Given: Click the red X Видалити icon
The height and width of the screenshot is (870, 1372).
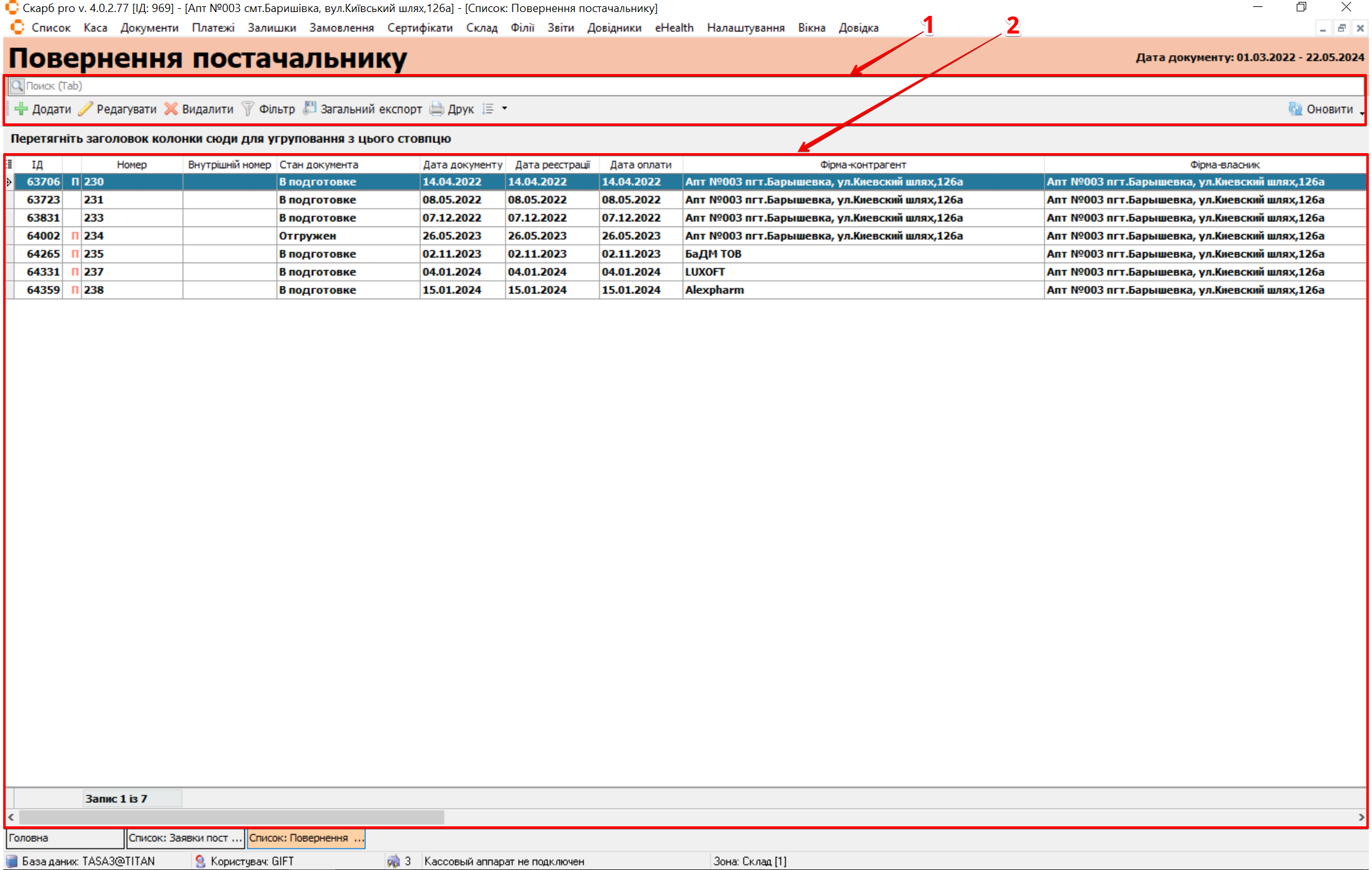Looking at the screenshot, I should pos(171,109).
